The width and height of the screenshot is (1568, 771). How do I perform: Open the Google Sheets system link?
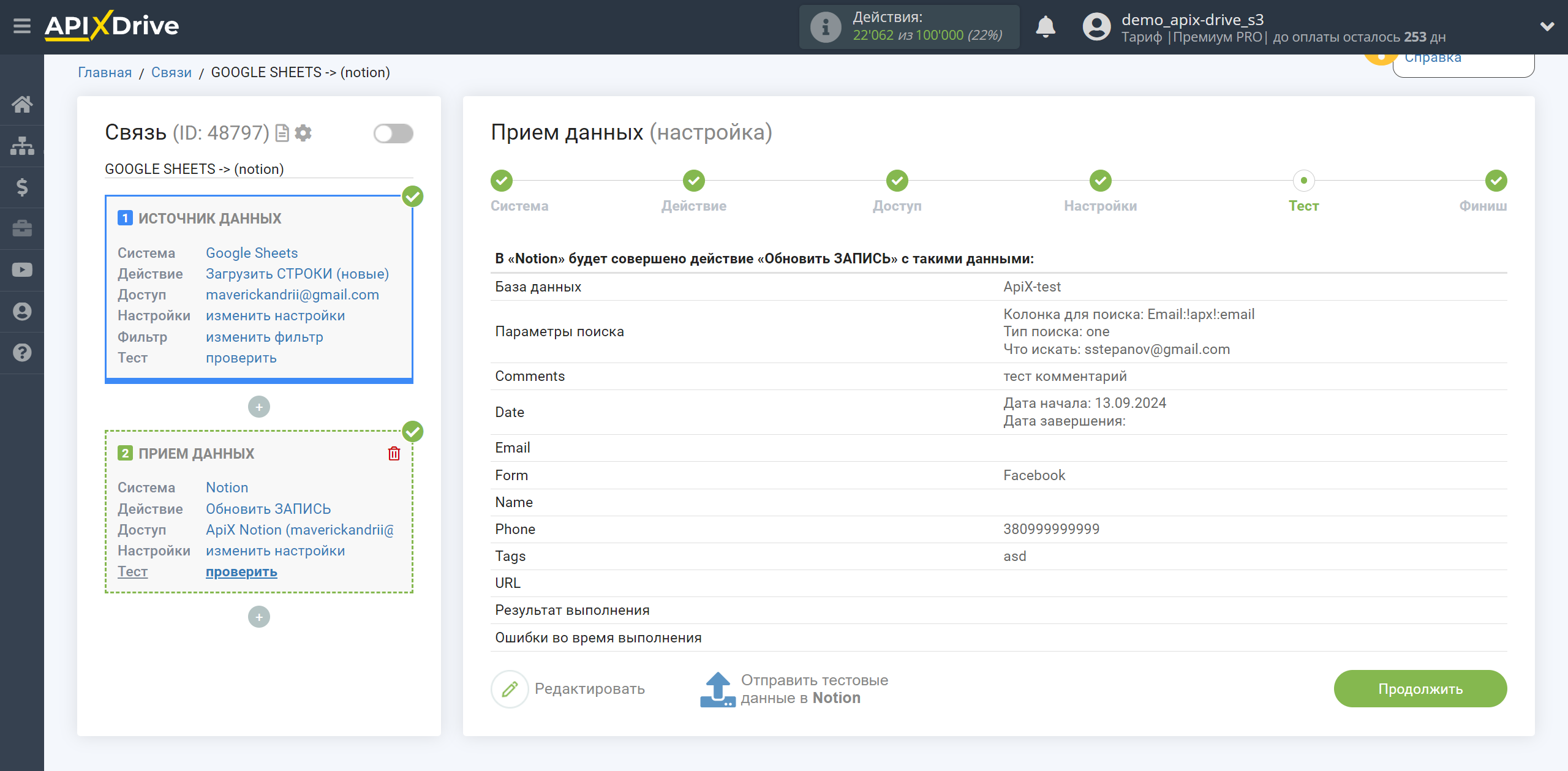tap(252, 253)
